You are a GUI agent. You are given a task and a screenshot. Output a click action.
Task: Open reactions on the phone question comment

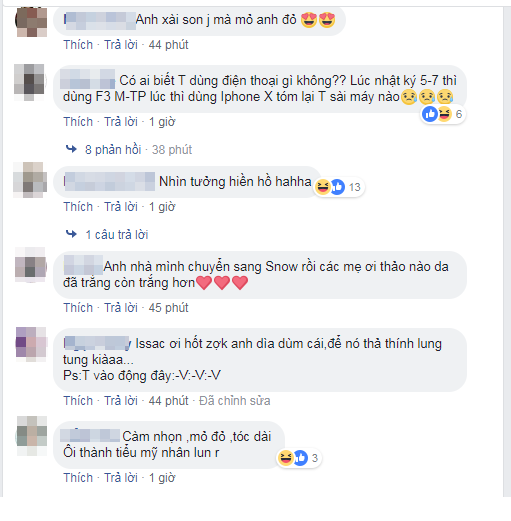[443, 114]
